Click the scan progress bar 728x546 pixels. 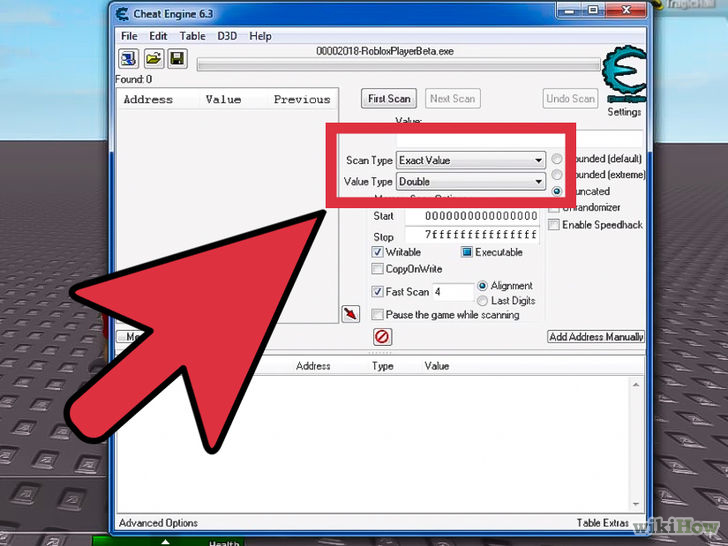pos(398,65)
